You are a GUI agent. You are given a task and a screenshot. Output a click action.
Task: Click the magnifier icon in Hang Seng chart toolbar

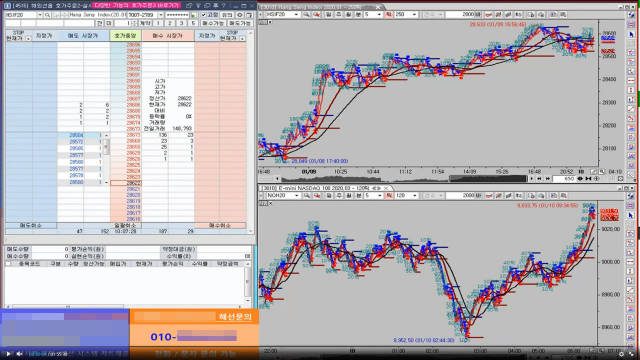tap(306, 15)
